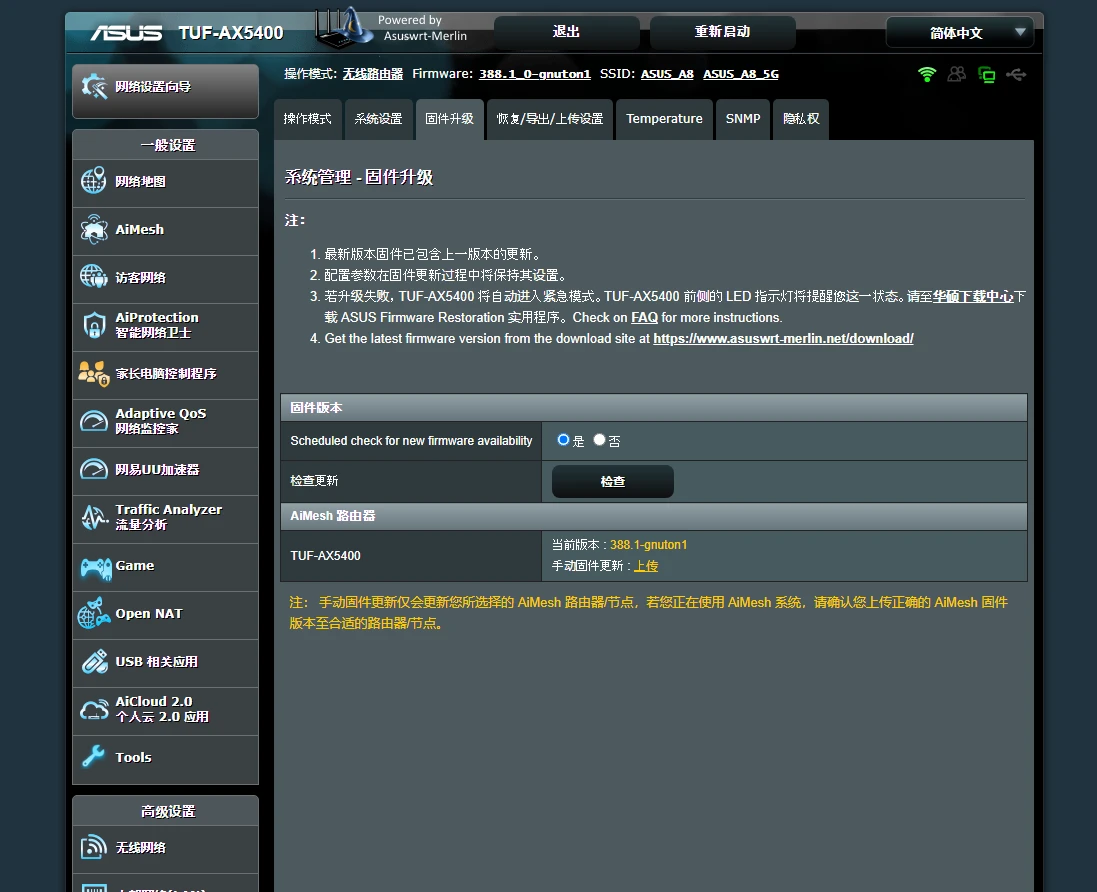Open the 无线路由器 operation mode link

(x=373, y=74)
